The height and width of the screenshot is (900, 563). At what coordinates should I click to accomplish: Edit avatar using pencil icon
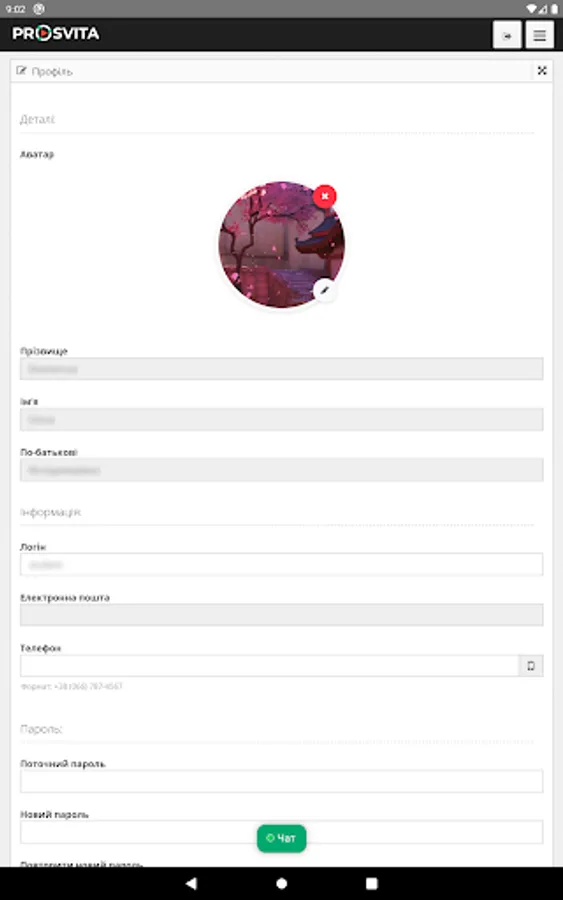[x=325, y=290]
